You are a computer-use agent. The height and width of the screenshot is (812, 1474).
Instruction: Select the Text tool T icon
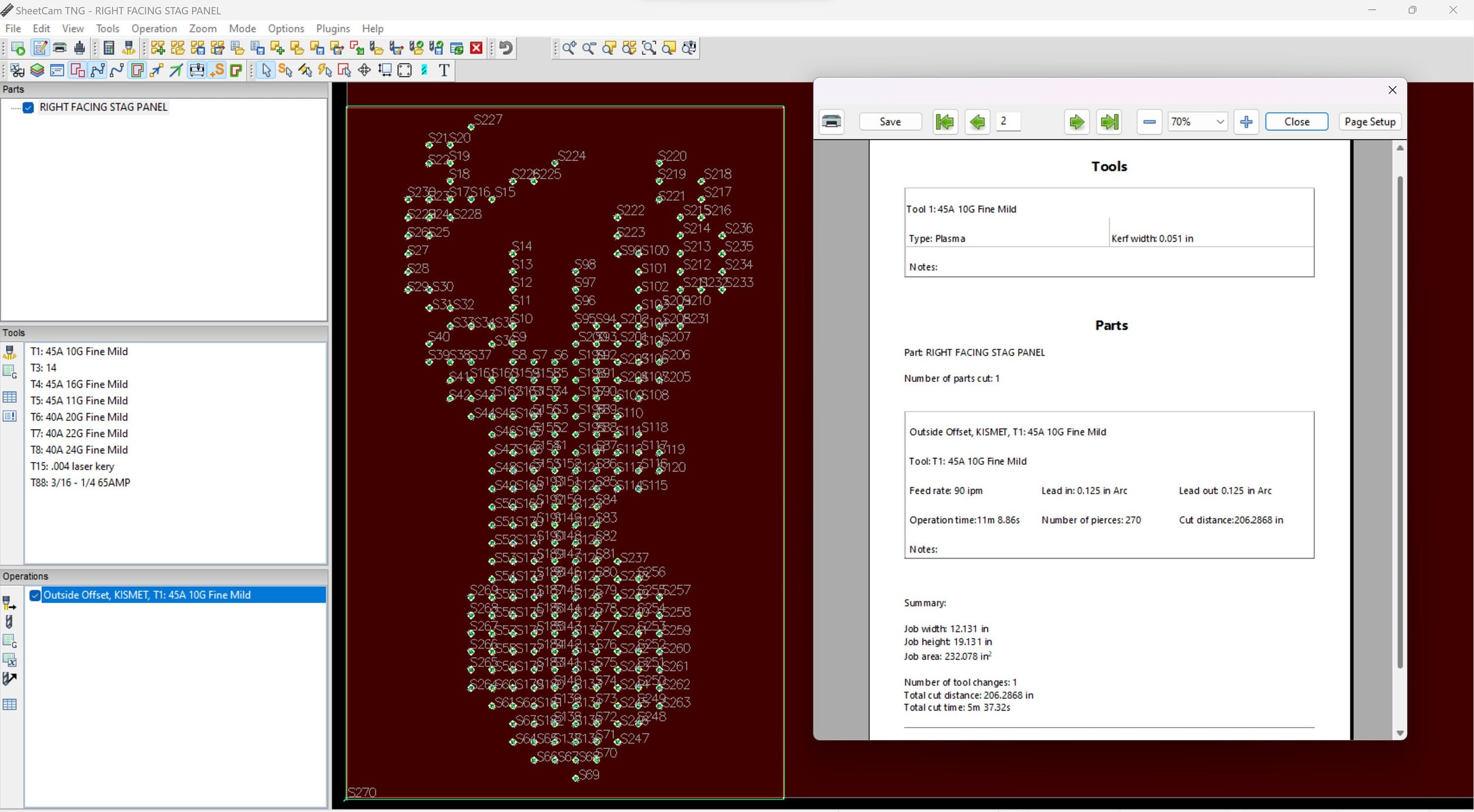pyautogui.click(x=444, y=71)
